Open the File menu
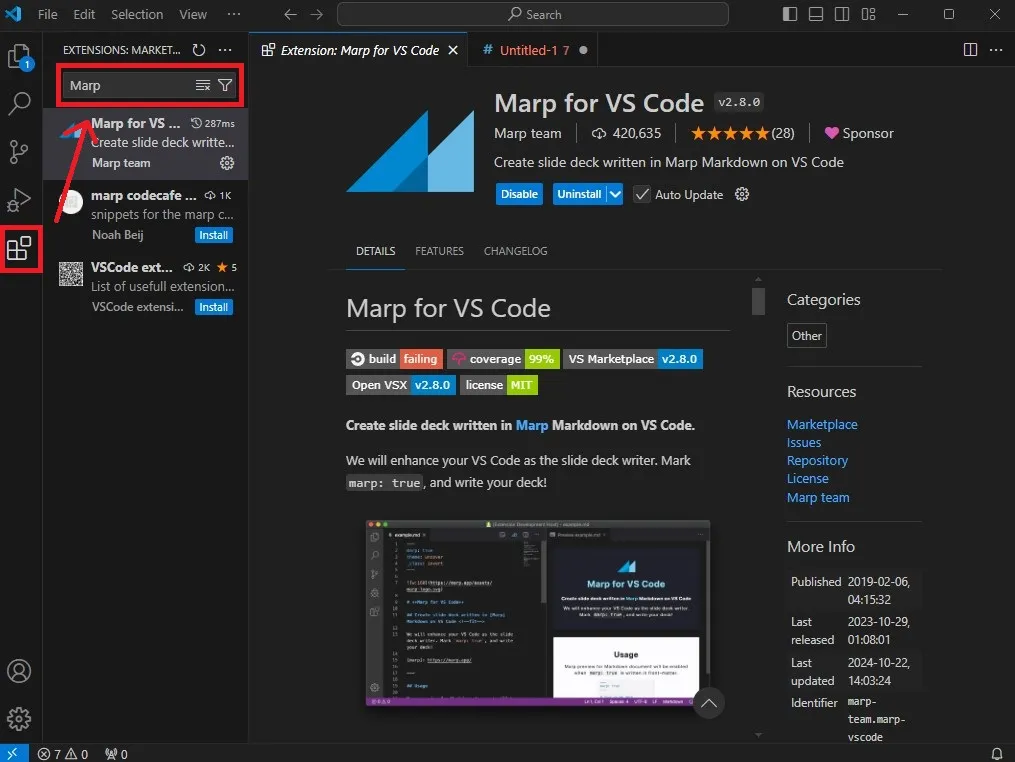1015x762 pixels. (x=47, y=14)
